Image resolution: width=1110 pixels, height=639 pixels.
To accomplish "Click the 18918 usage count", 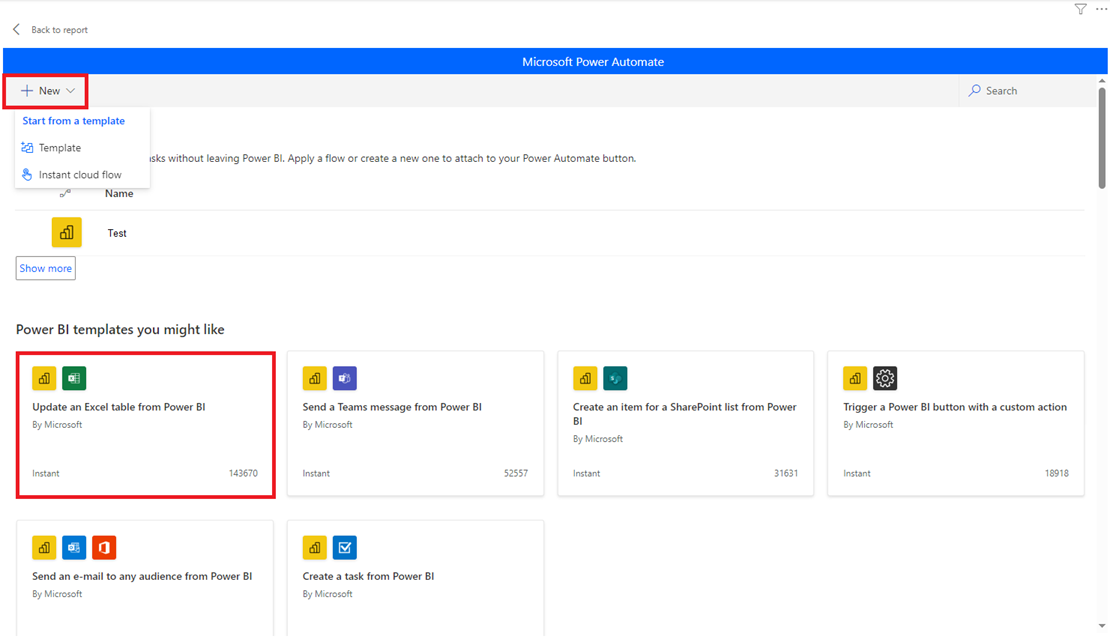I will point(1057,473).
